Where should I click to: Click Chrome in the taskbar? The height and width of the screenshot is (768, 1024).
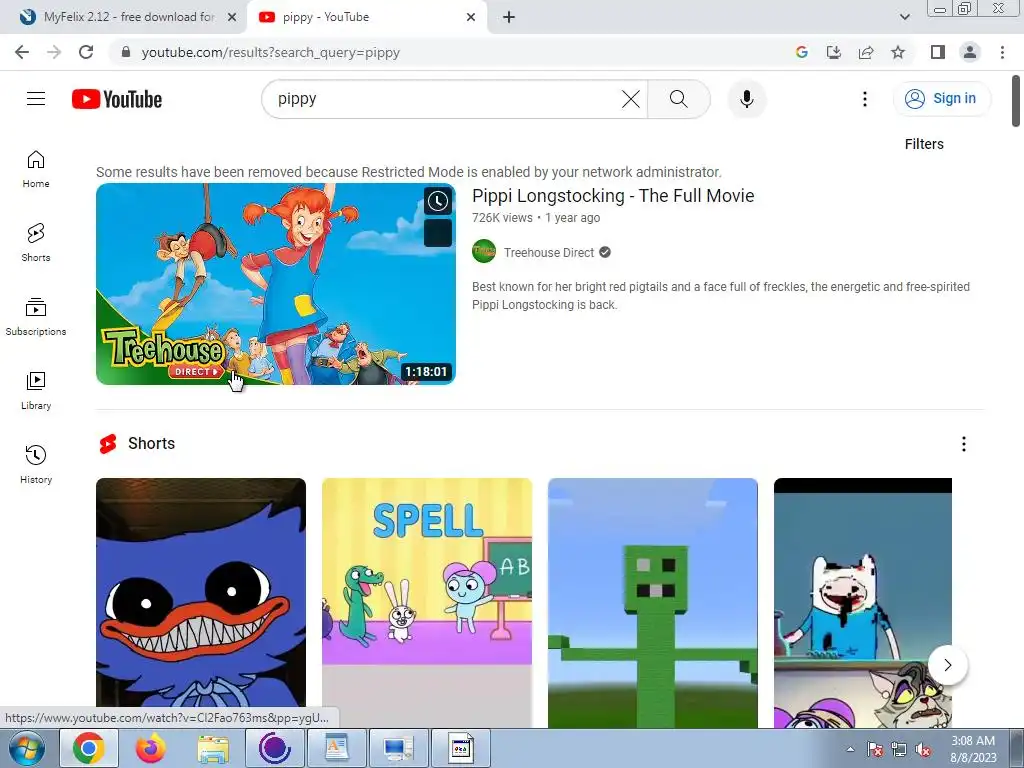(x=89, y=748)
